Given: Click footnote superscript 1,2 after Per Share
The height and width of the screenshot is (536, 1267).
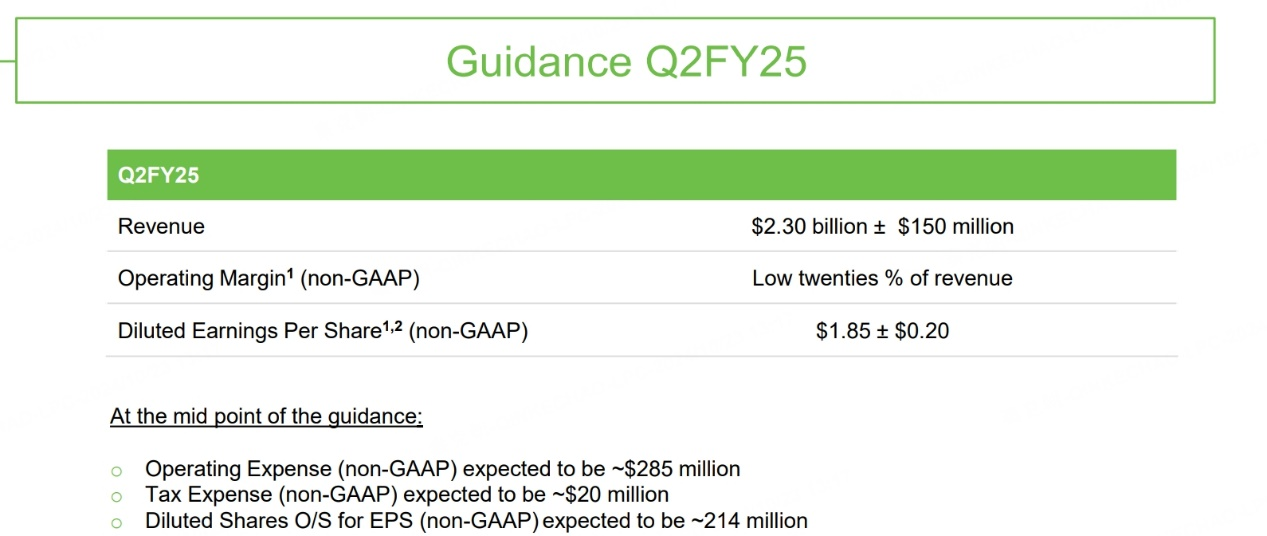Looking at the screenshot, I should (x=392, y=324).
